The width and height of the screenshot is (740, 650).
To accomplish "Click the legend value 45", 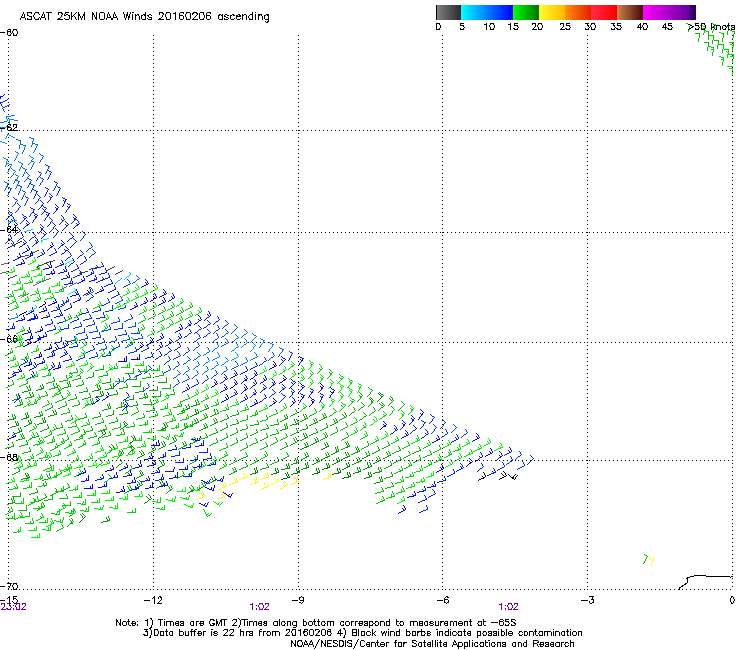I will [667, 27].
